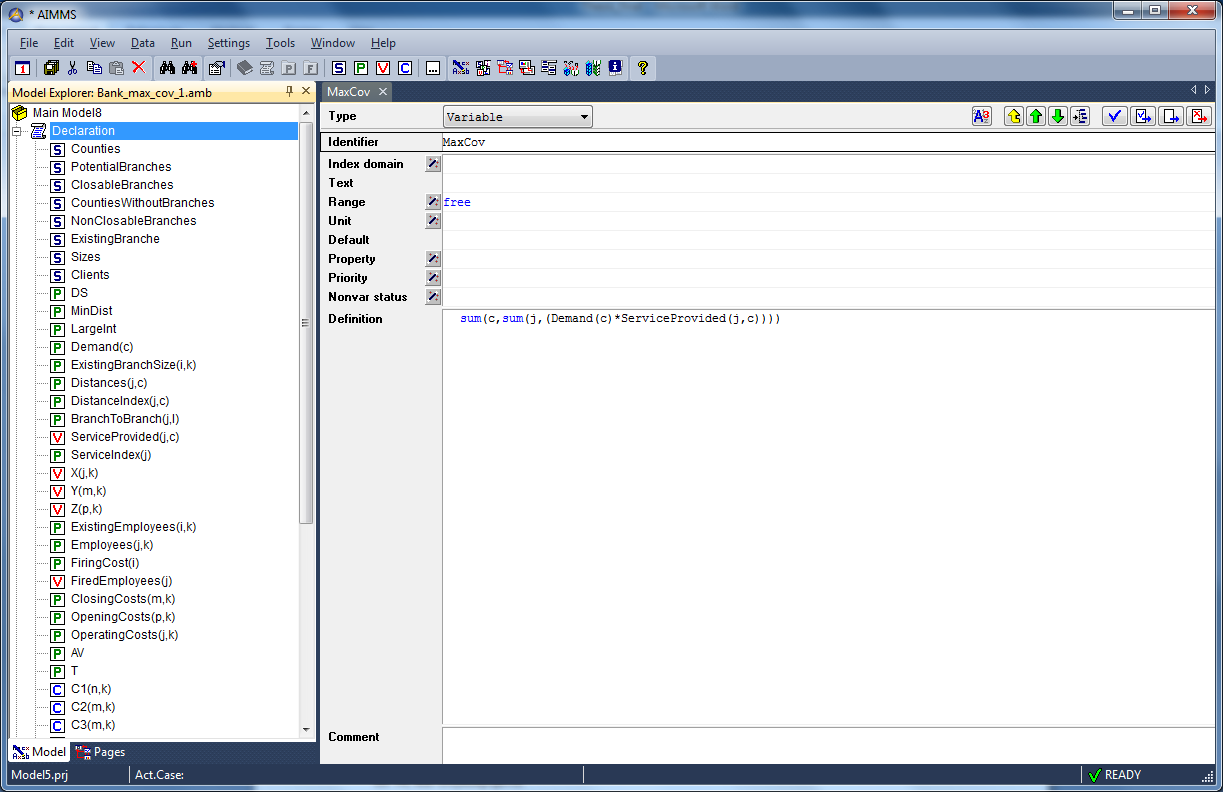Screen dimensions: 1223x792
Task: Open the Tools menu
Action: pyautogui.click(x=280, y=43)
